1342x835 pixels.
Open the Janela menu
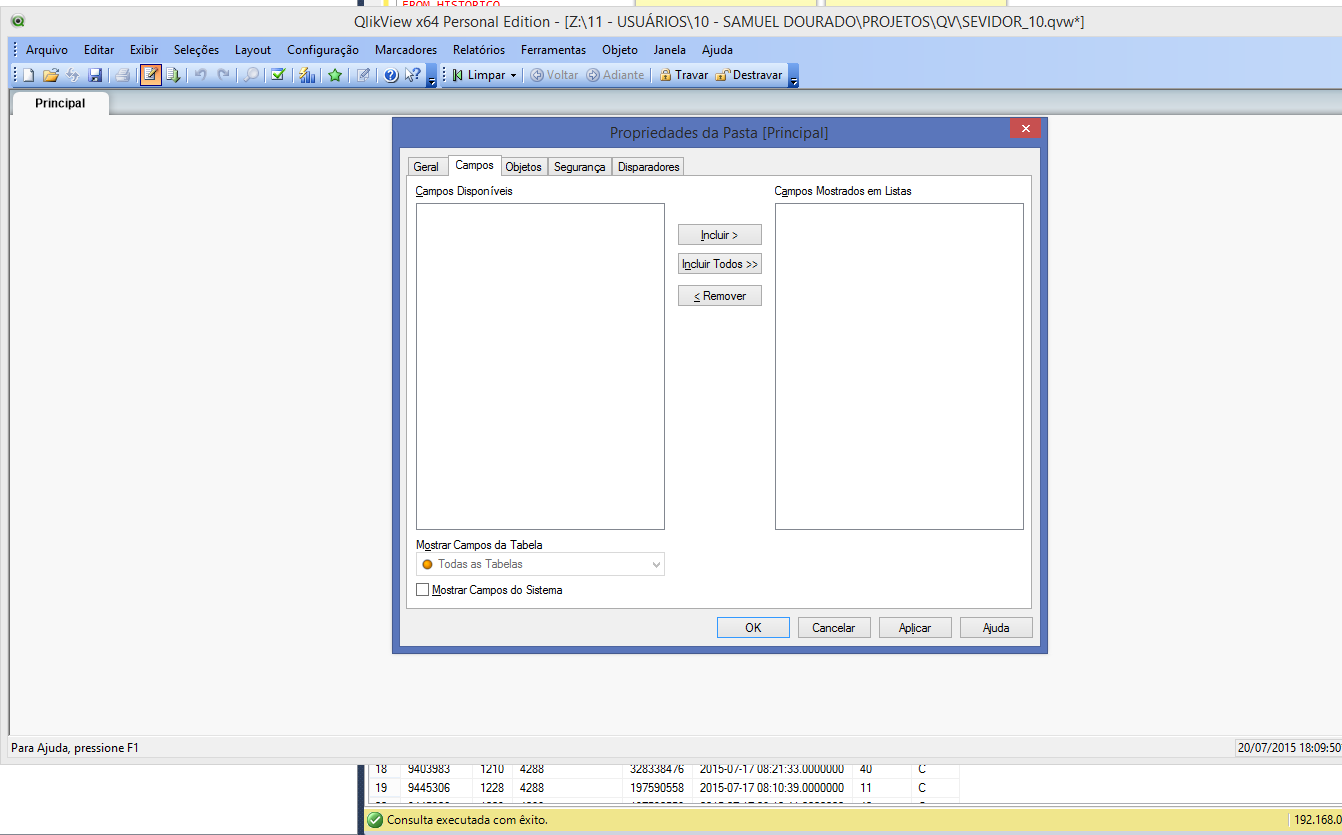pyautogui.click(x=670, y=49)
